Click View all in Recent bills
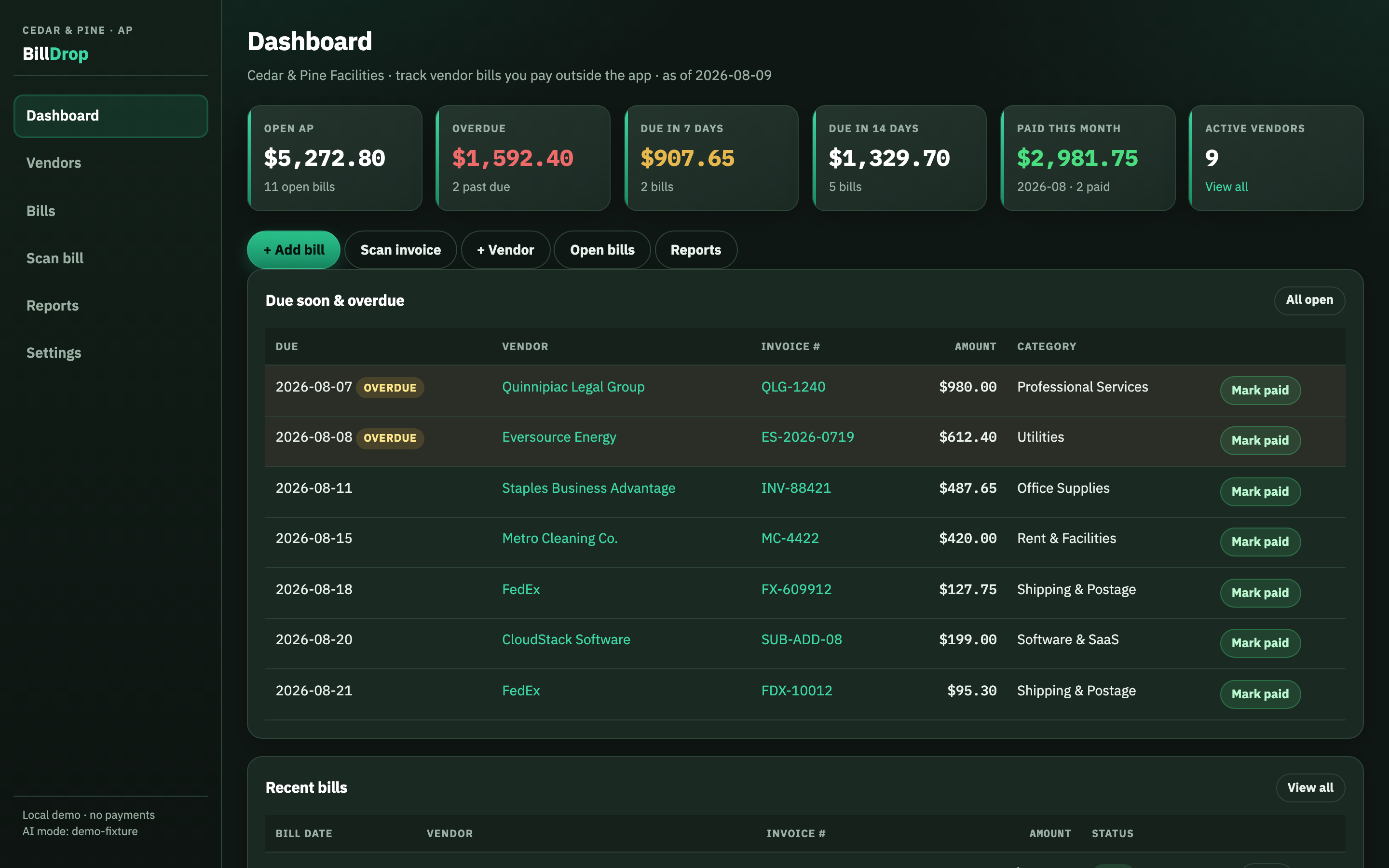1389x868 pixels. 1310,787
